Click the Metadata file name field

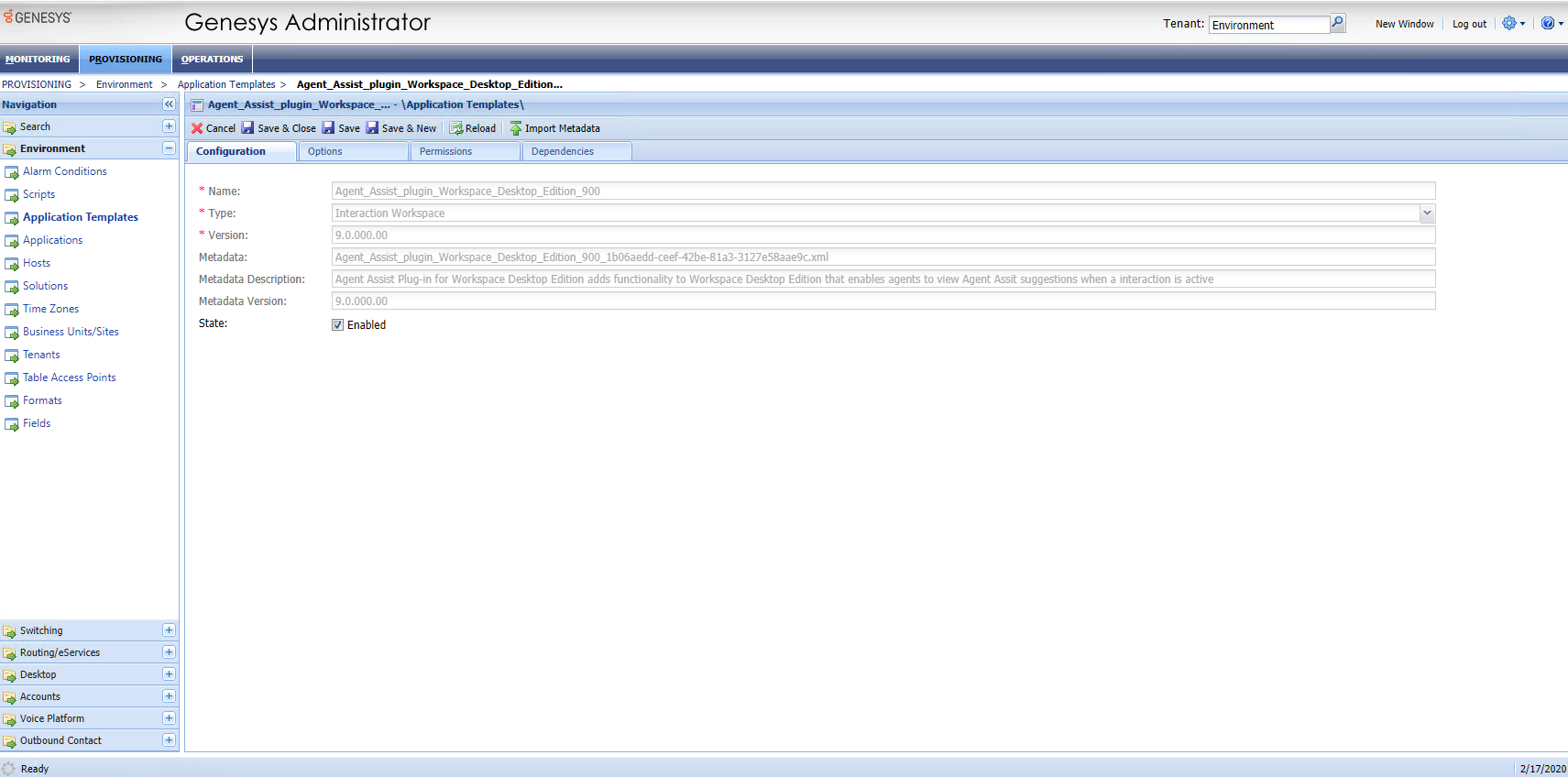click(x=883, y=257)
